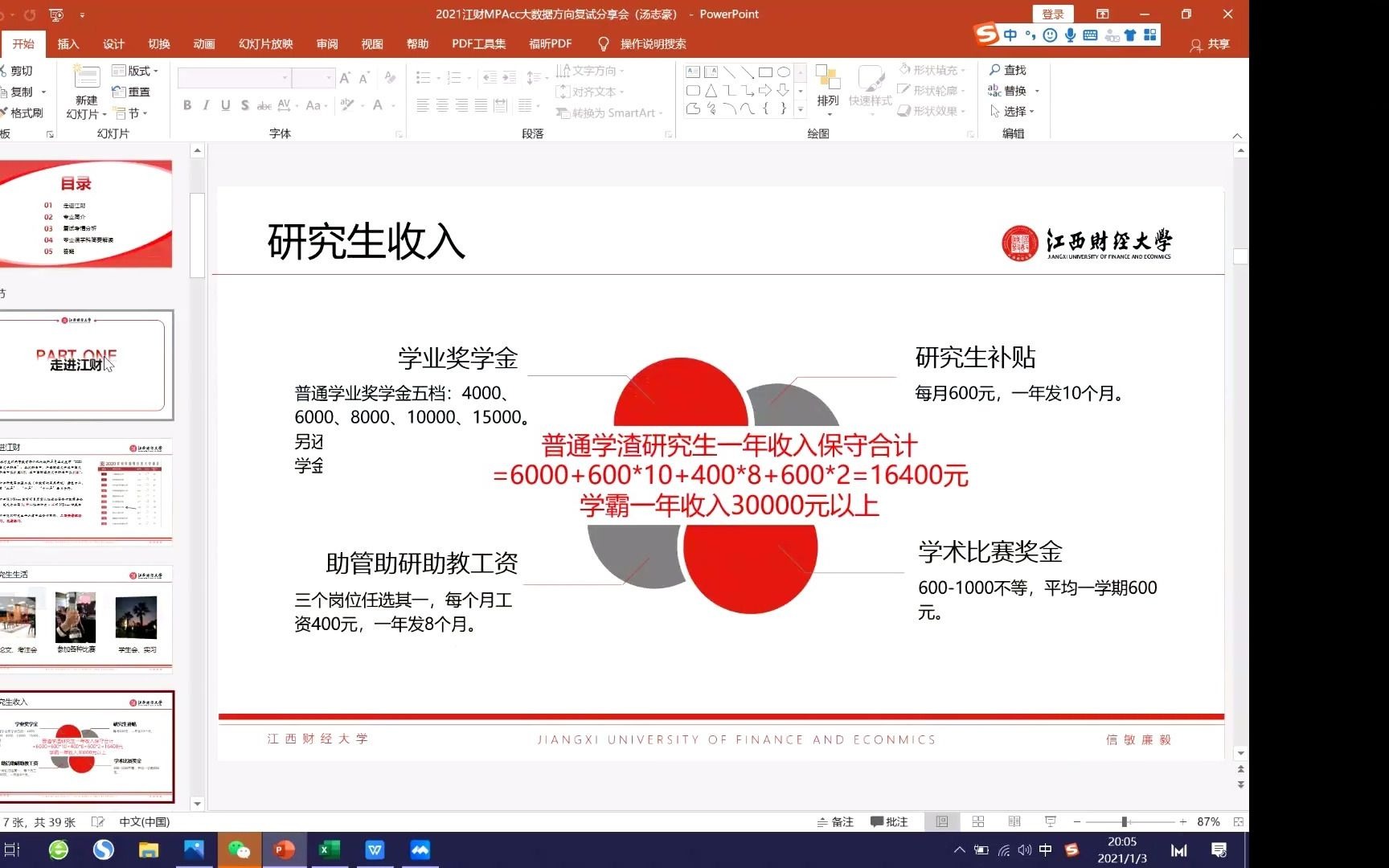
Task: Collapse the ribbon with the chevron arrow
Action: pyautogui.click(x=1237, y=135)
